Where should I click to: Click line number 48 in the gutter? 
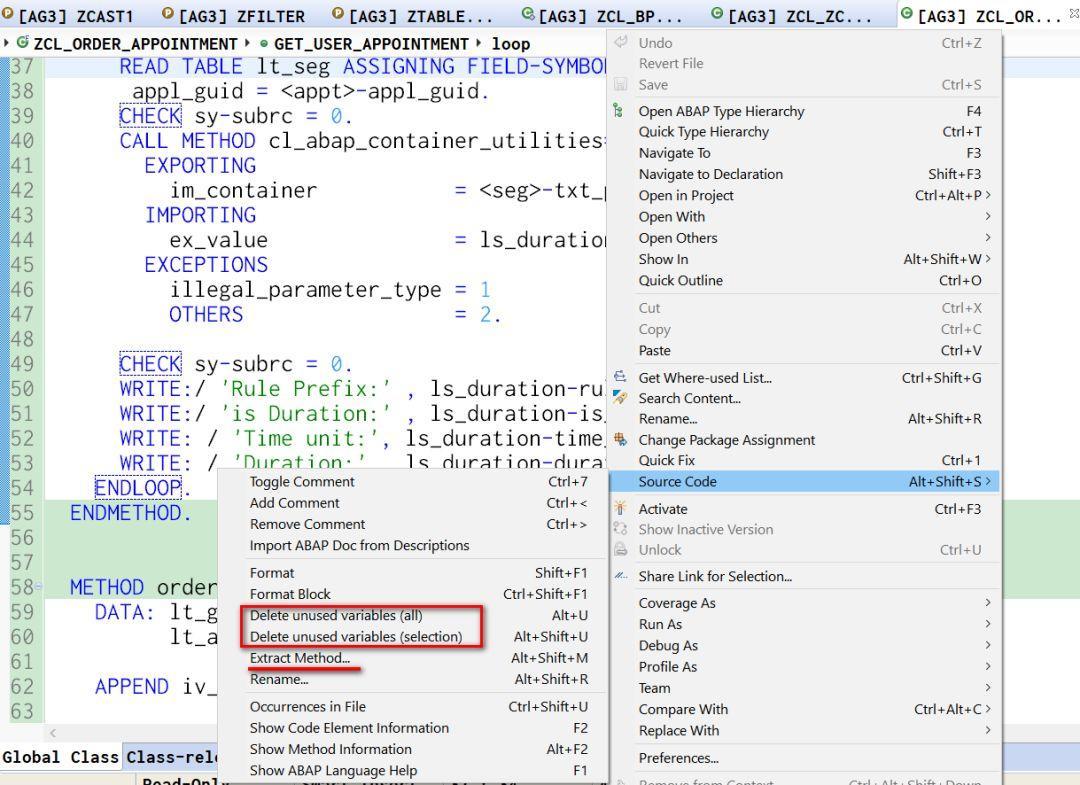22,339
